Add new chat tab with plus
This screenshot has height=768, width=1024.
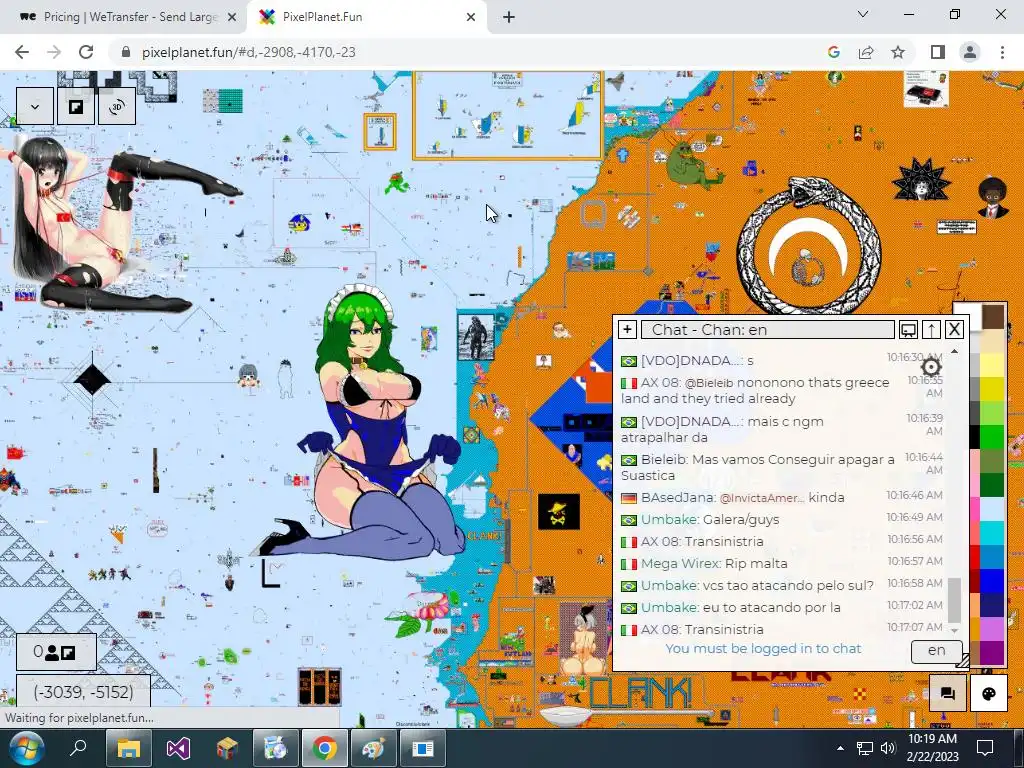[627, 329]
